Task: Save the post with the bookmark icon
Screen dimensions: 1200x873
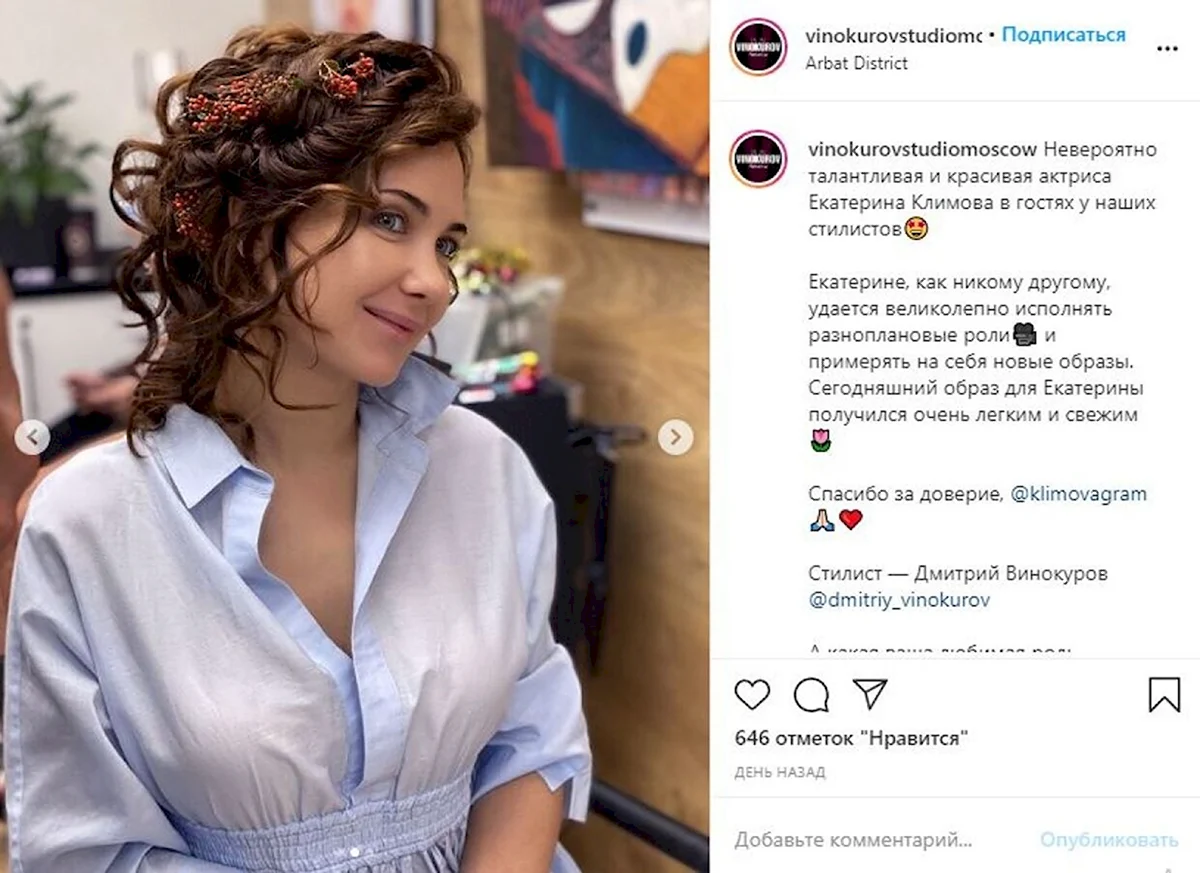Action: click(x=1164, y=694)
